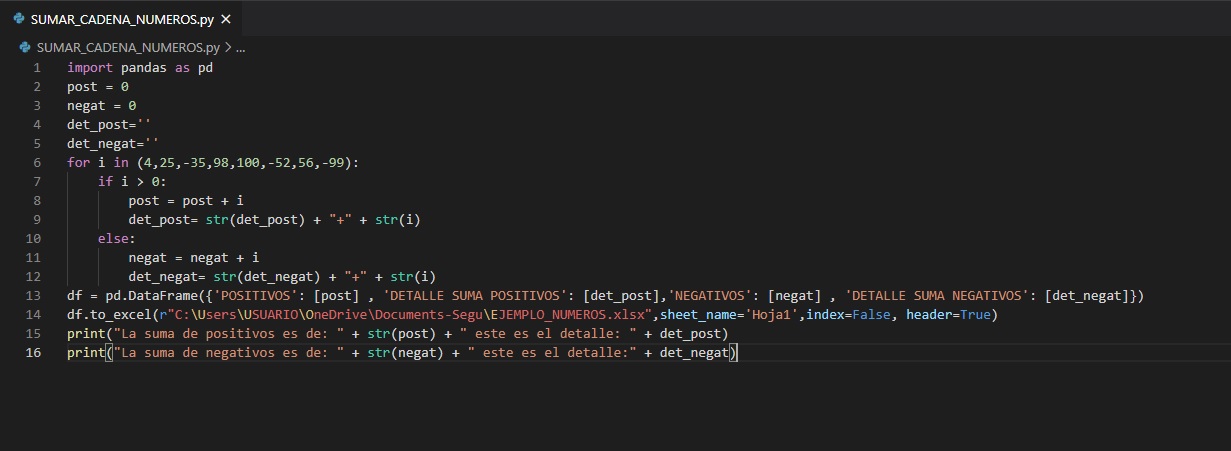
Task: Expand the breadcrumb ellipsis symbol list
Action: [241, 47]
